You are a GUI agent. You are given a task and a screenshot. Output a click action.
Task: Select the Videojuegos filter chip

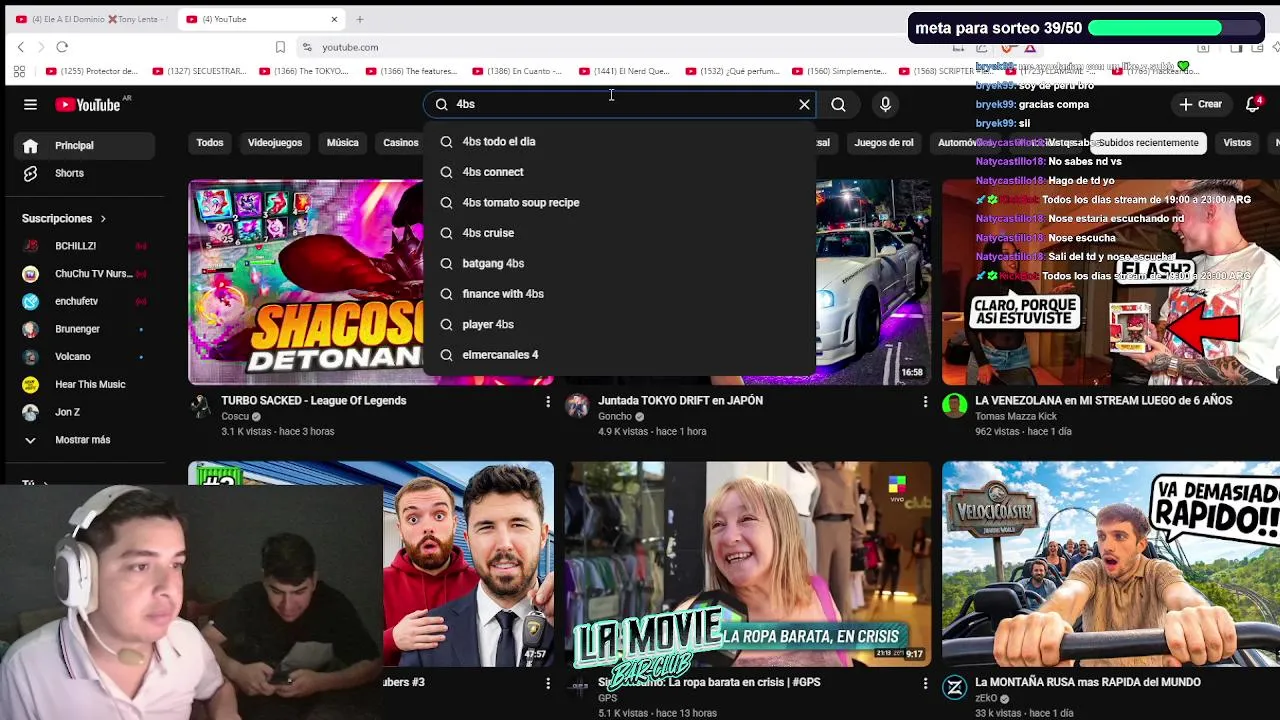275,143
